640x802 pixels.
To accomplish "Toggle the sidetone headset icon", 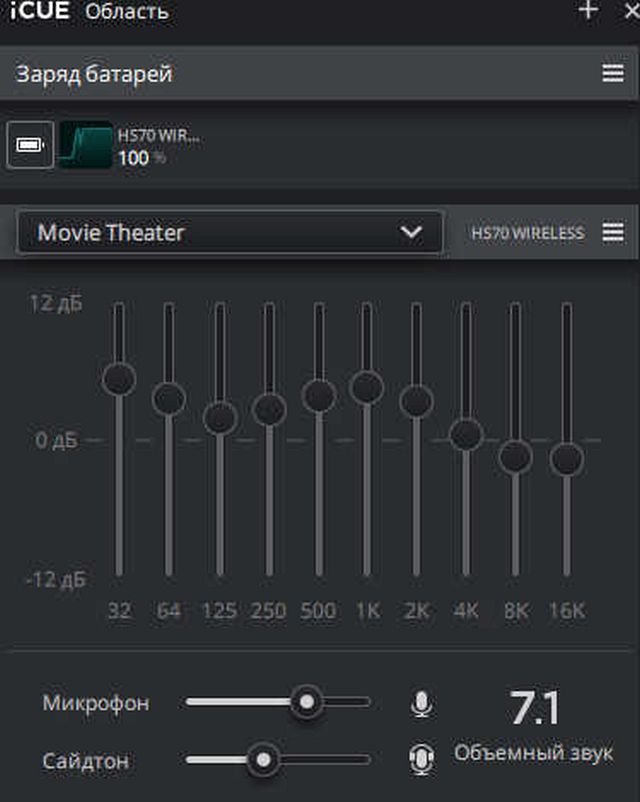I will pyautogui.click(x=422, y=760).
